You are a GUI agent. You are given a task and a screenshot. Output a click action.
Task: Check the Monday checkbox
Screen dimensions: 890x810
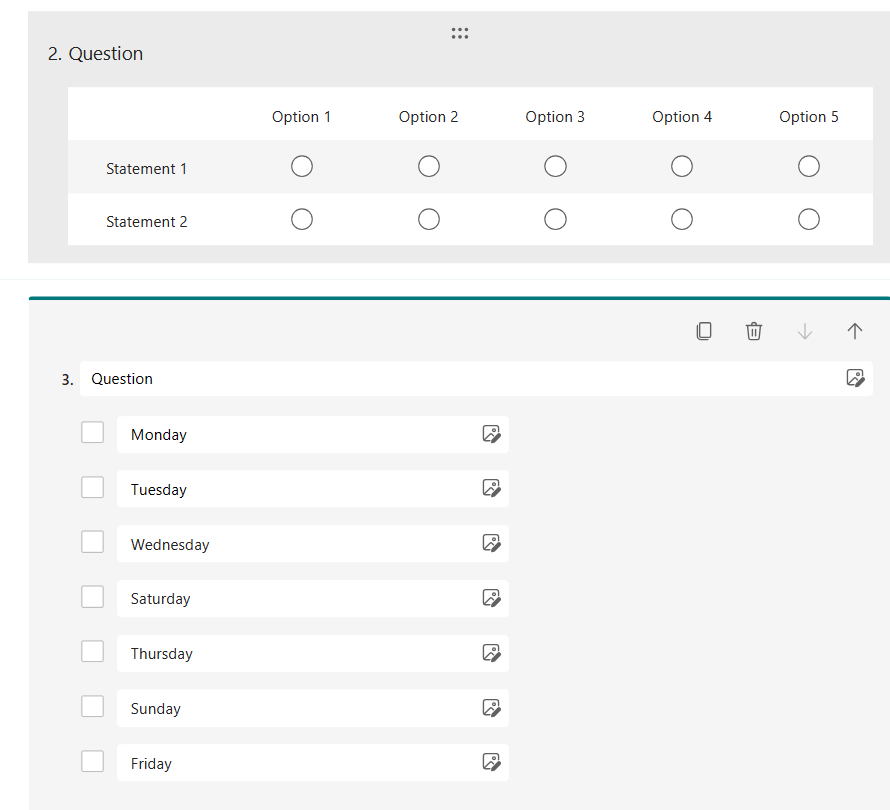92,431
